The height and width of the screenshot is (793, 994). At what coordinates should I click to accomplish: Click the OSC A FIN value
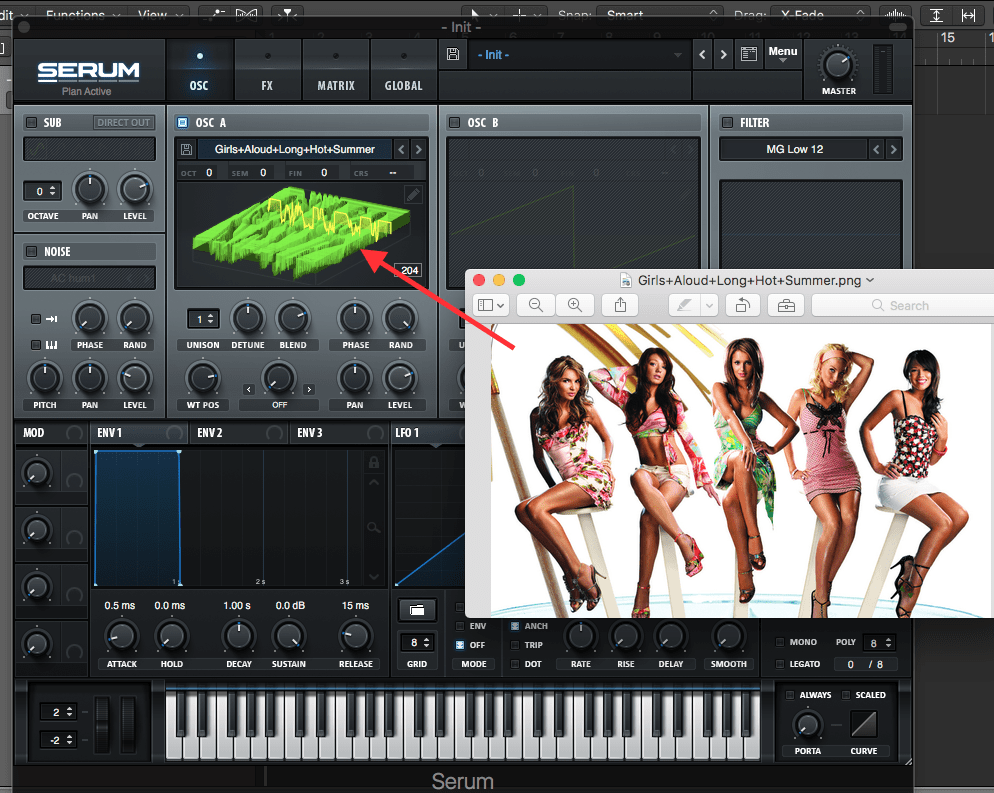[x=324, y=172]
